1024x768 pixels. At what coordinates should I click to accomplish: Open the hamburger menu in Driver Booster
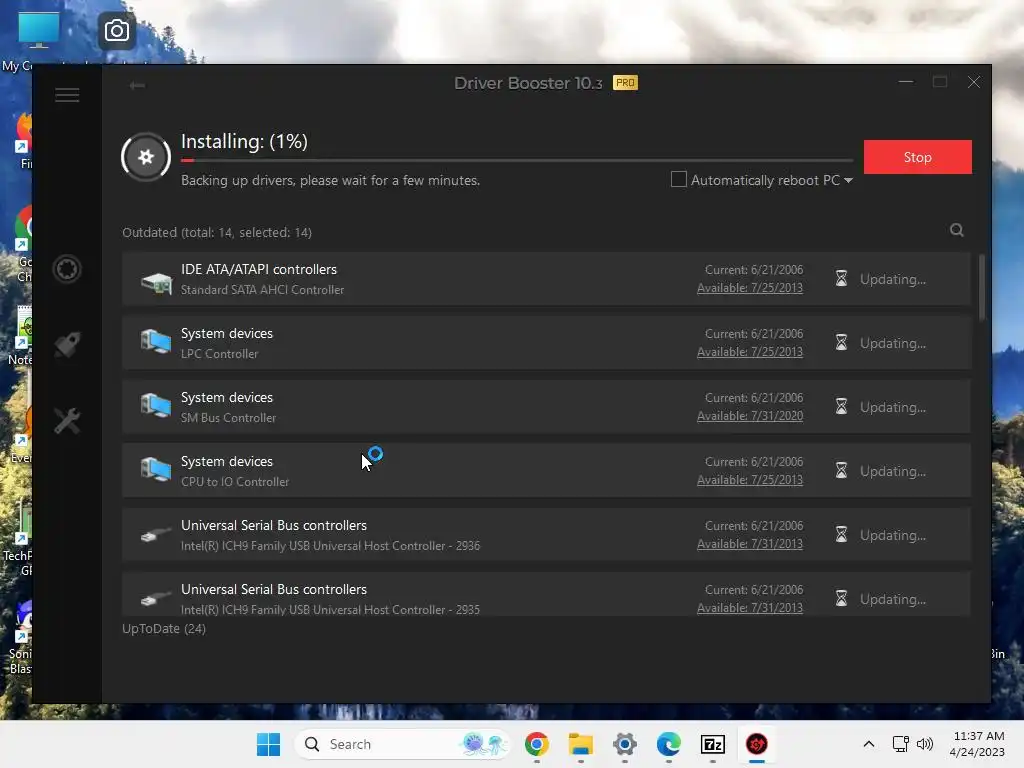pyautogui.click(x=67, y=95)
